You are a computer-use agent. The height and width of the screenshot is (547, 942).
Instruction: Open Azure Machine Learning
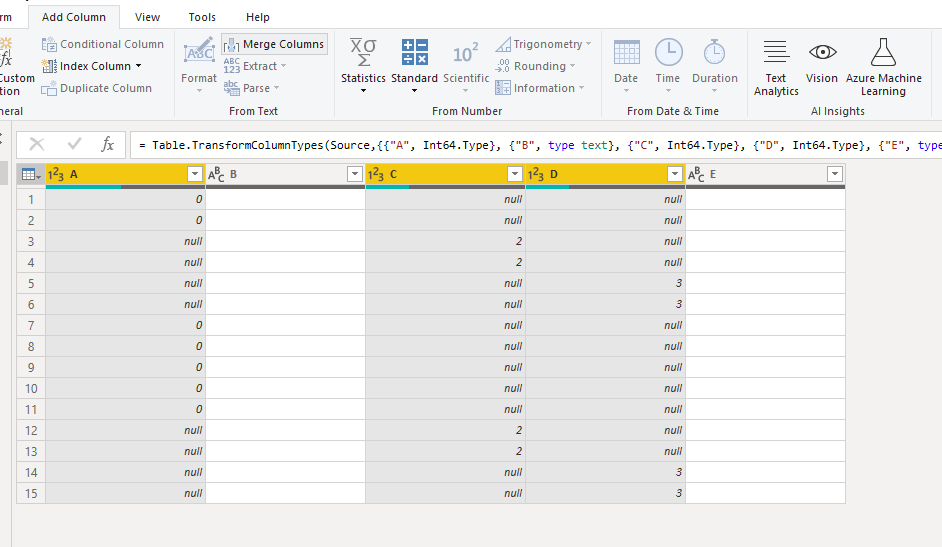point(884,67)
